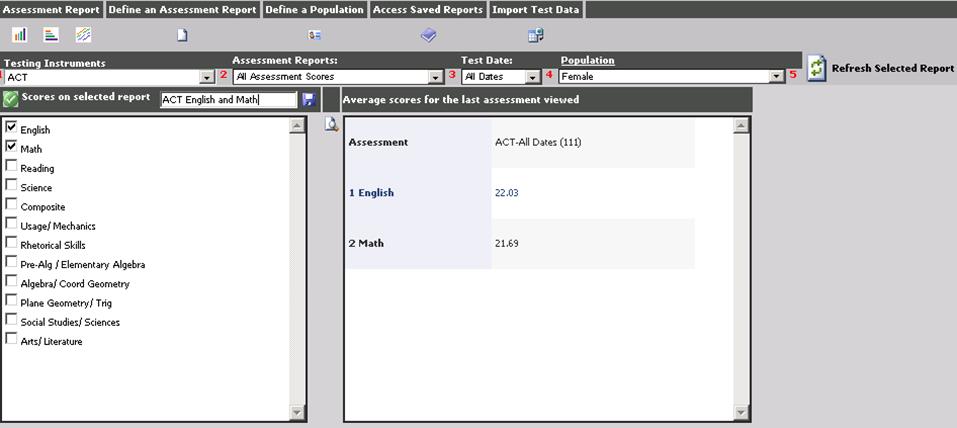Tick Pre-Alg / Elementary Algebra checkbox

click(x=11, y=262)
